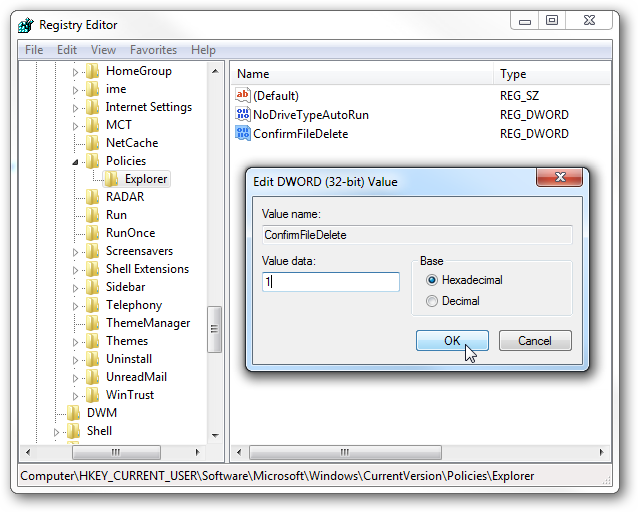Click the Themes folder icon

tap(93, 341)
